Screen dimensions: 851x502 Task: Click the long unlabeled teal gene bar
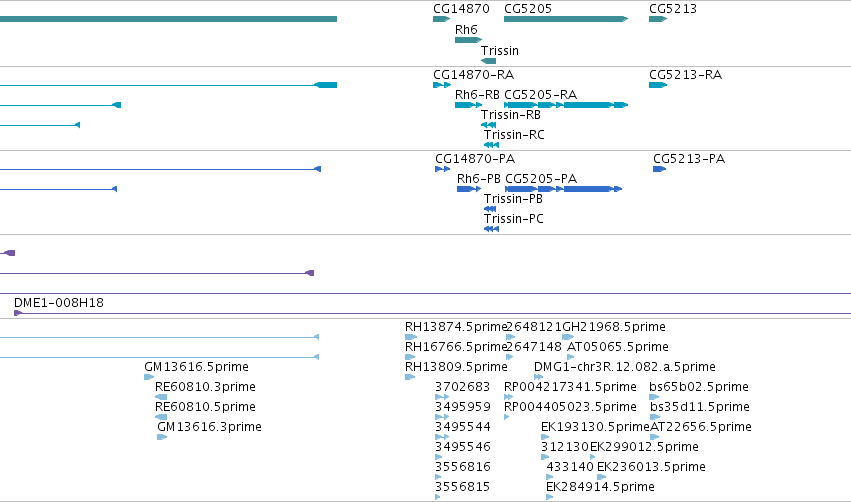pyautogui.click(x=168, y=19)
